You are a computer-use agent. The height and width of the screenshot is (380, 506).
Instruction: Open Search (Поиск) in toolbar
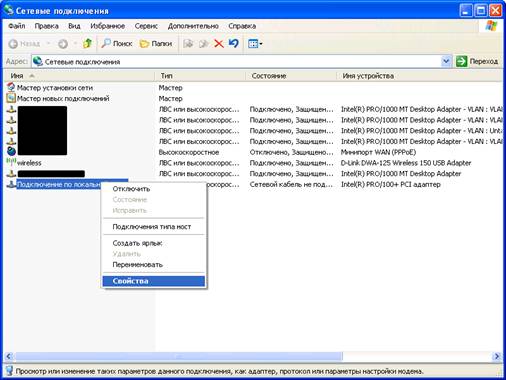point(117,43)
